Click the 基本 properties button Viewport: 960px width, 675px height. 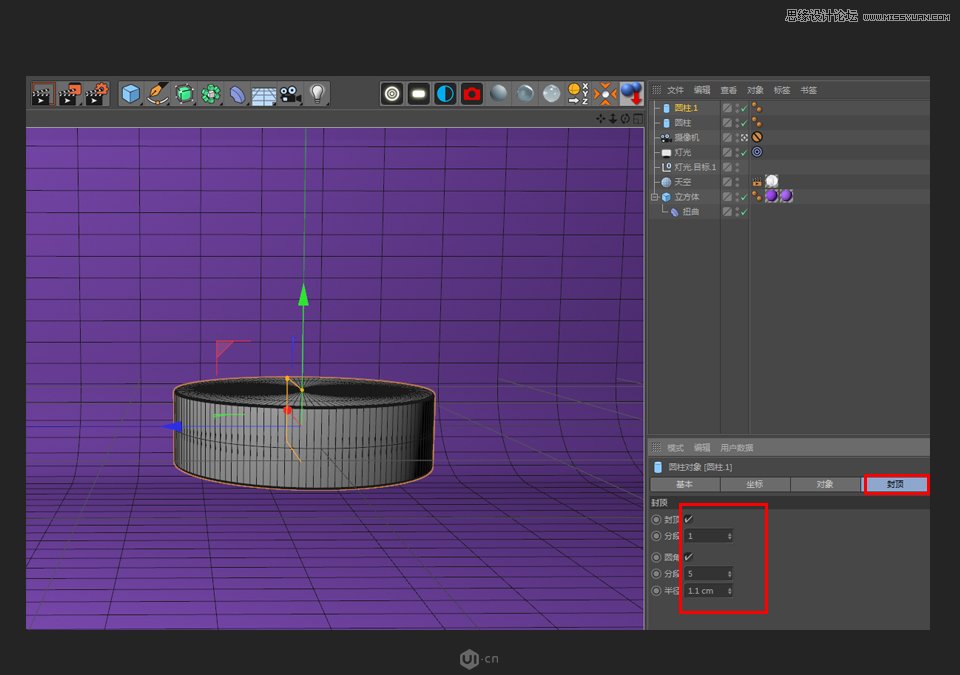(x=685, y=484)
